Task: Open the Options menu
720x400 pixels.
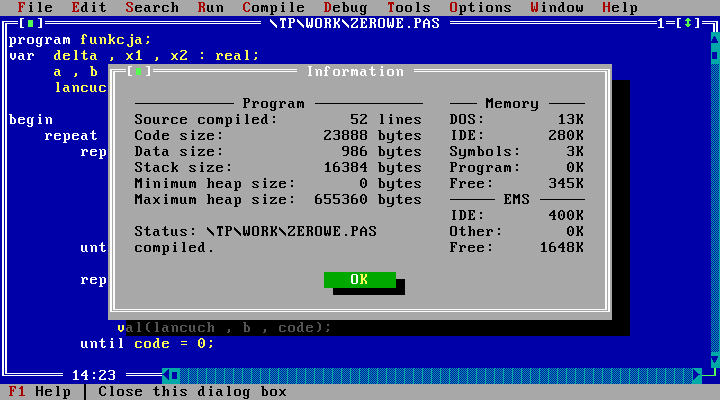Action: point(480,7)
